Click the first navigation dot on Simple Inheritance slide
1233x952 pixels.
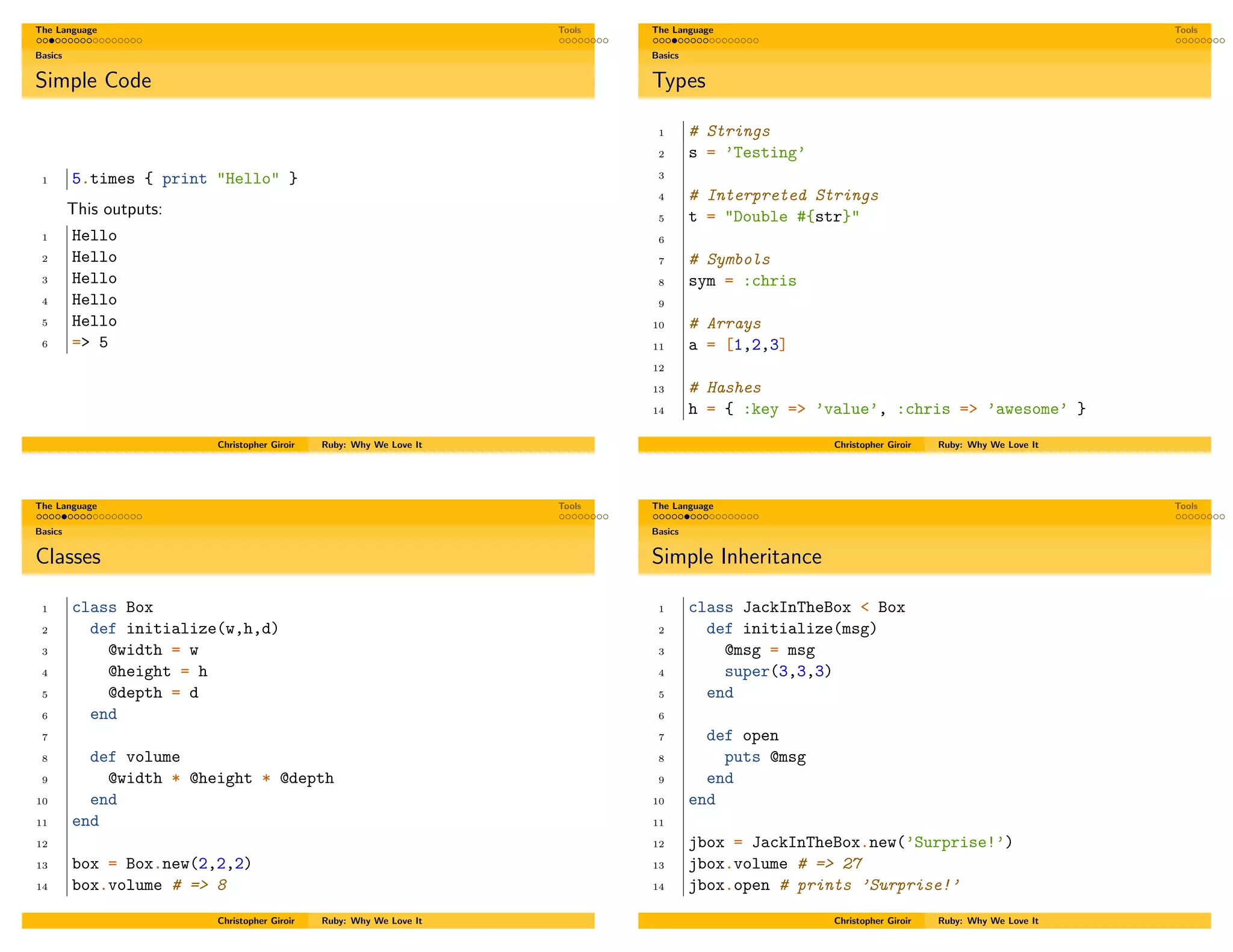click(656, 517)
